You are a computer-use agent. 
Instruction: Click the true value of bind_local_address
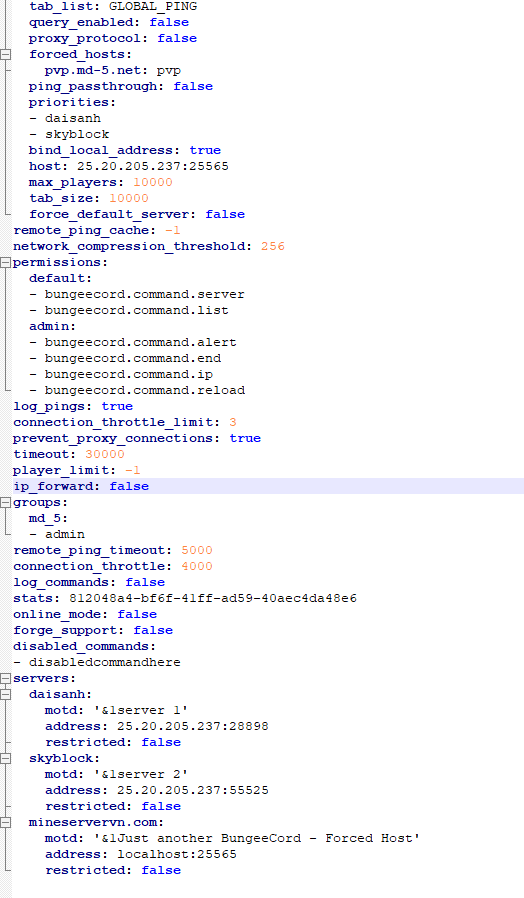(x=205, y=150)
